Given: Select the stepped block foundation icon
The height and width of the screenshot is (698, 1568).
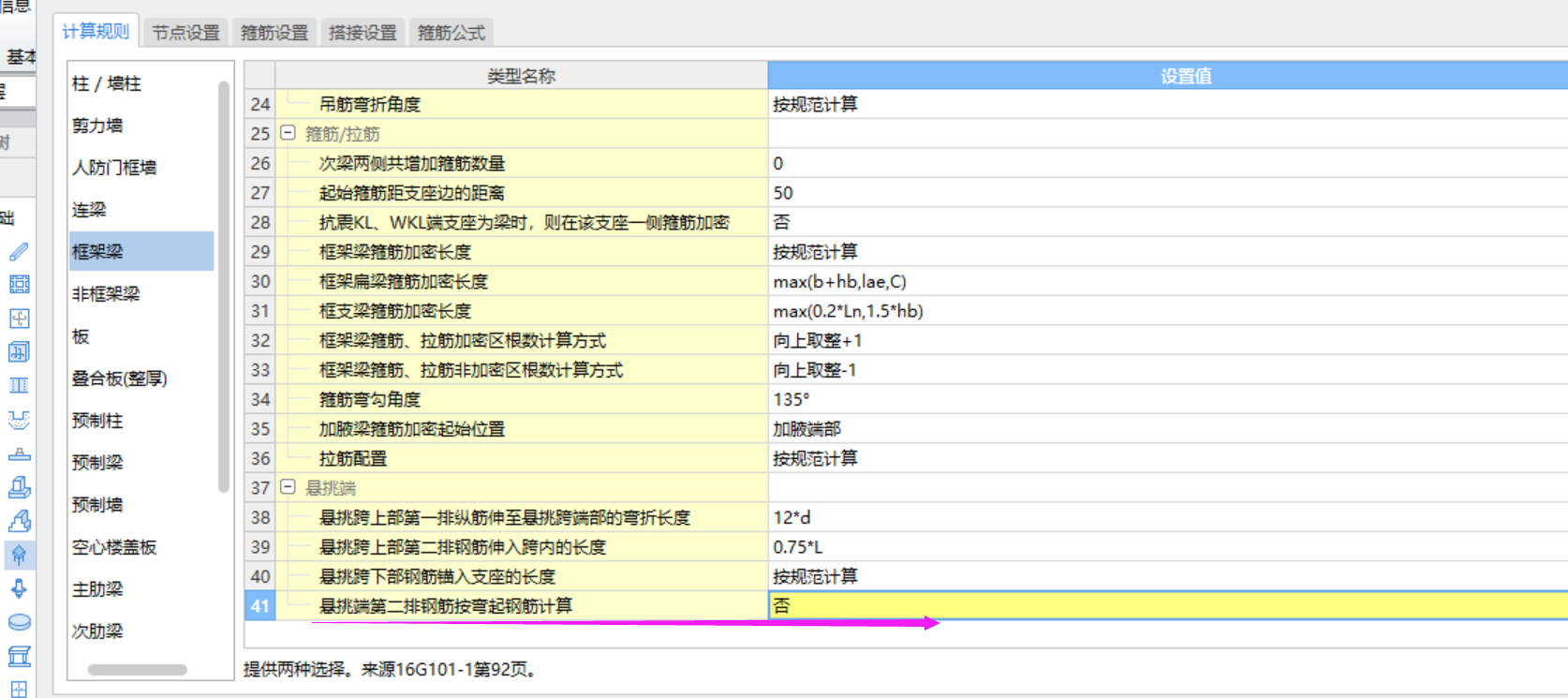Looking at the screenshot, I should (19, 487).
